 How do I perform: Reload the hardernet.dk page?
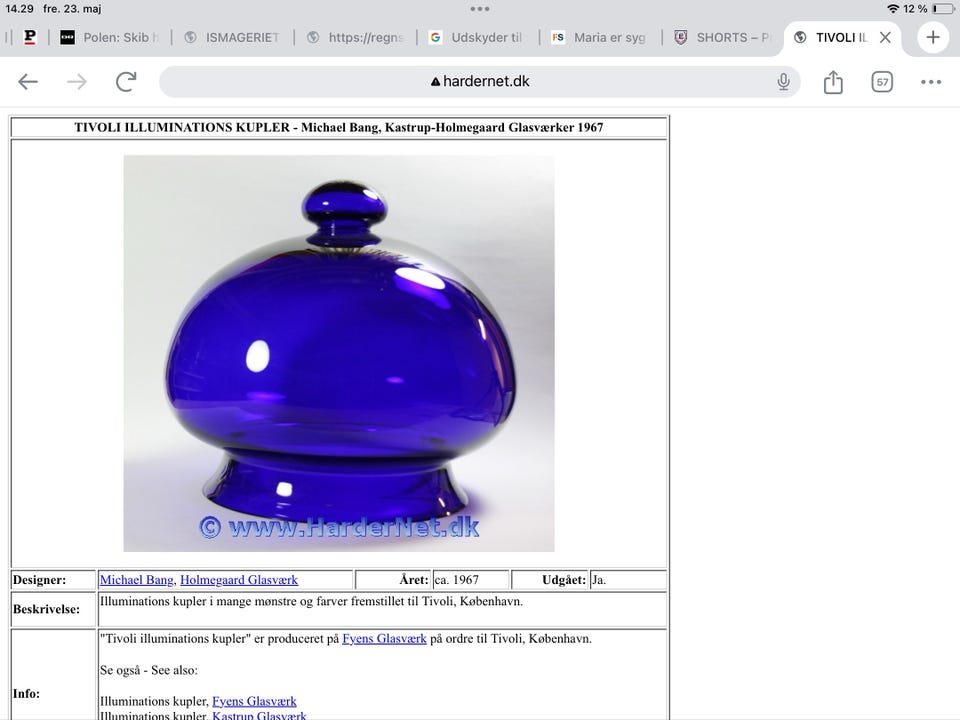[x=126, y=81]
